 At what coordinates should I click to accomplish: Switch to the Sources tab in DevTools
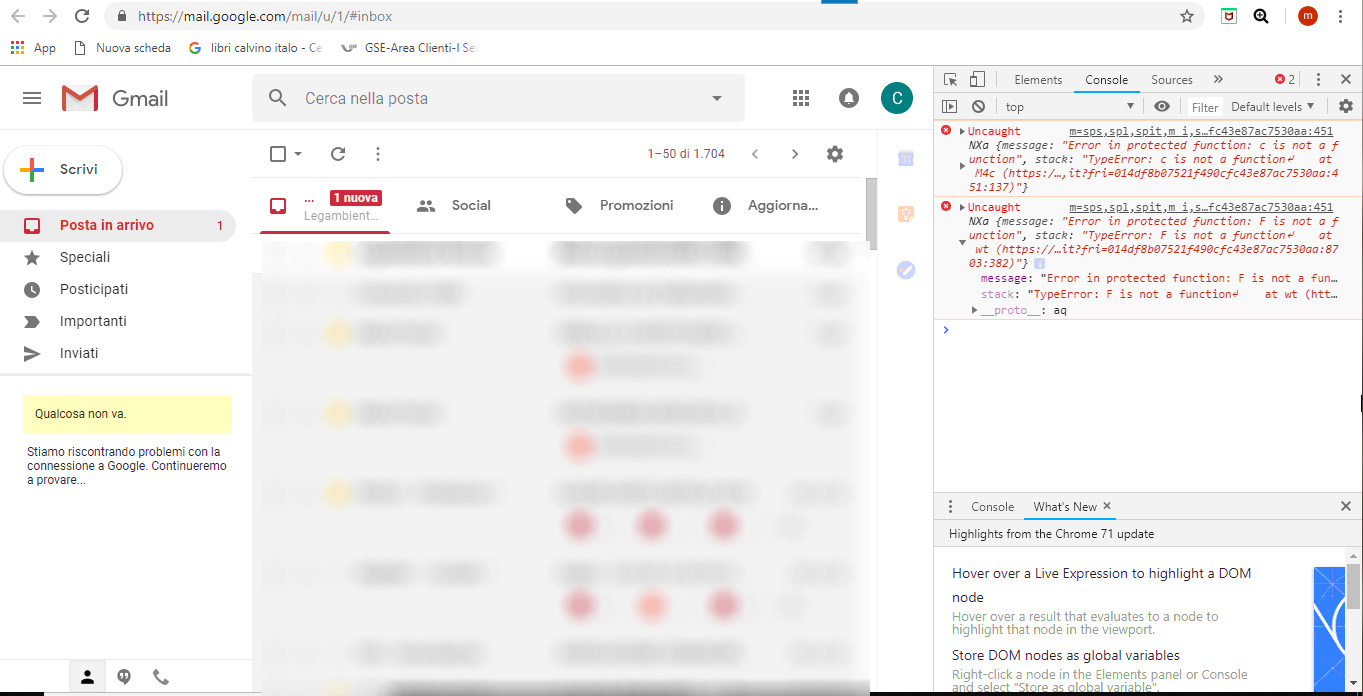pos(1171,80)
